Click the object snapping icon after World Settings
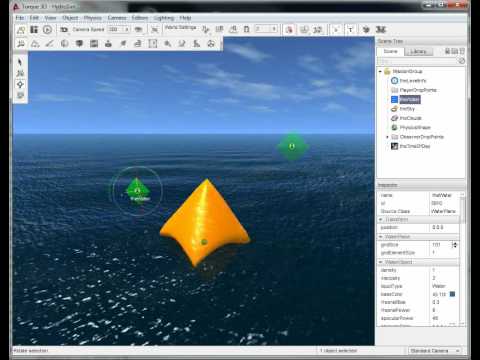Image resolution: width=480 pixels, height=360 pixels. click(205, 30)
